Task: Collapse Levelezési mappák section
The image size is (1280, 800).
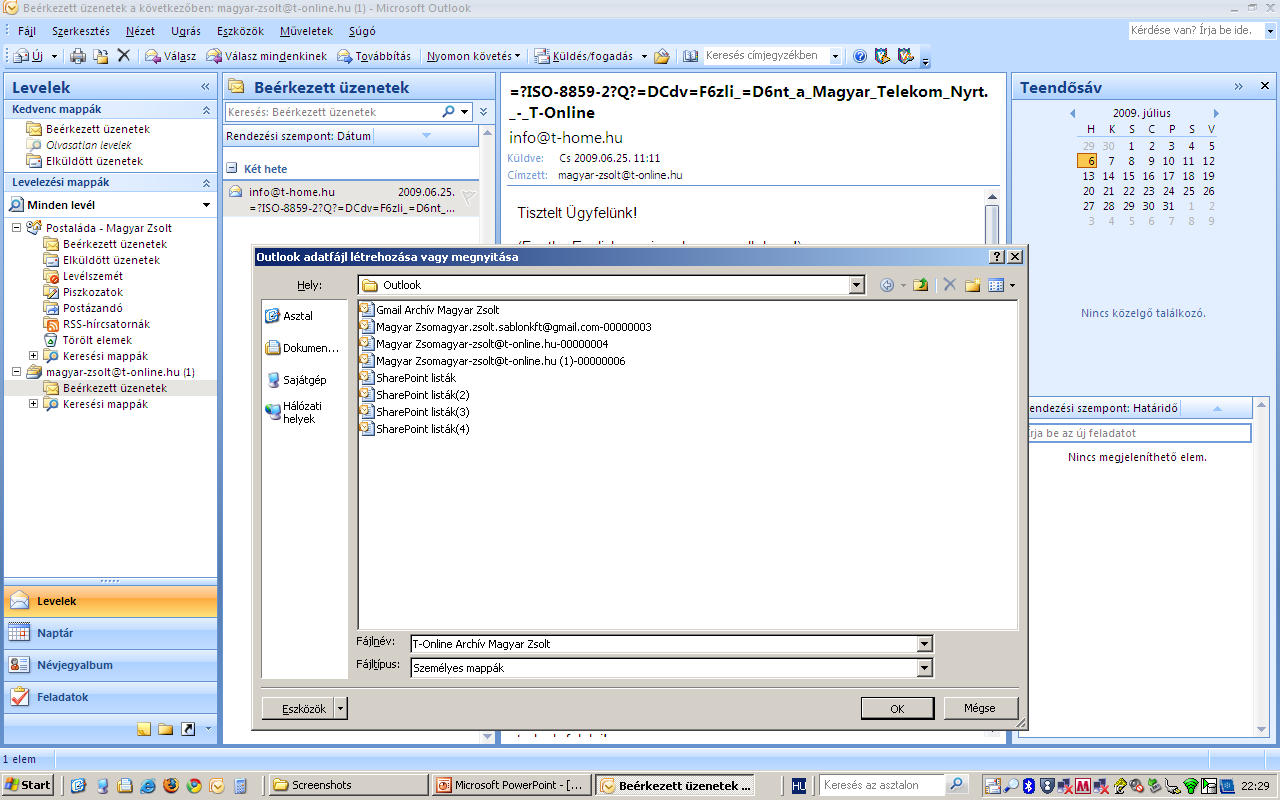Action: pos(207,183)
